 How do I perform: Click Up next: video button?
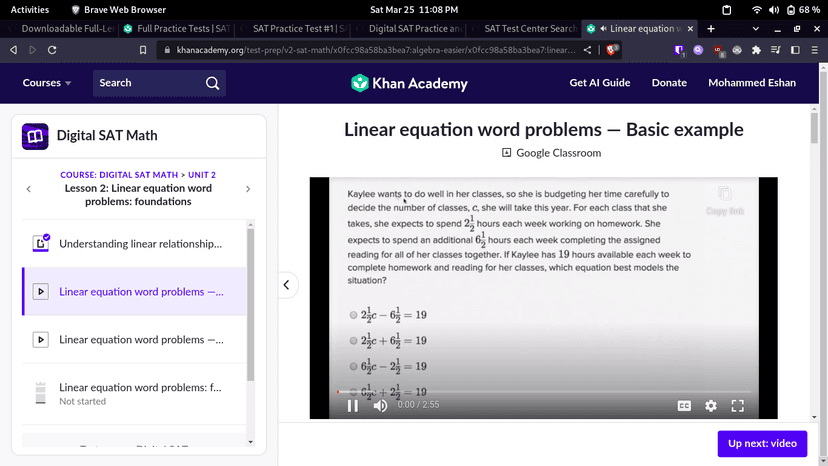coord(762,444)
